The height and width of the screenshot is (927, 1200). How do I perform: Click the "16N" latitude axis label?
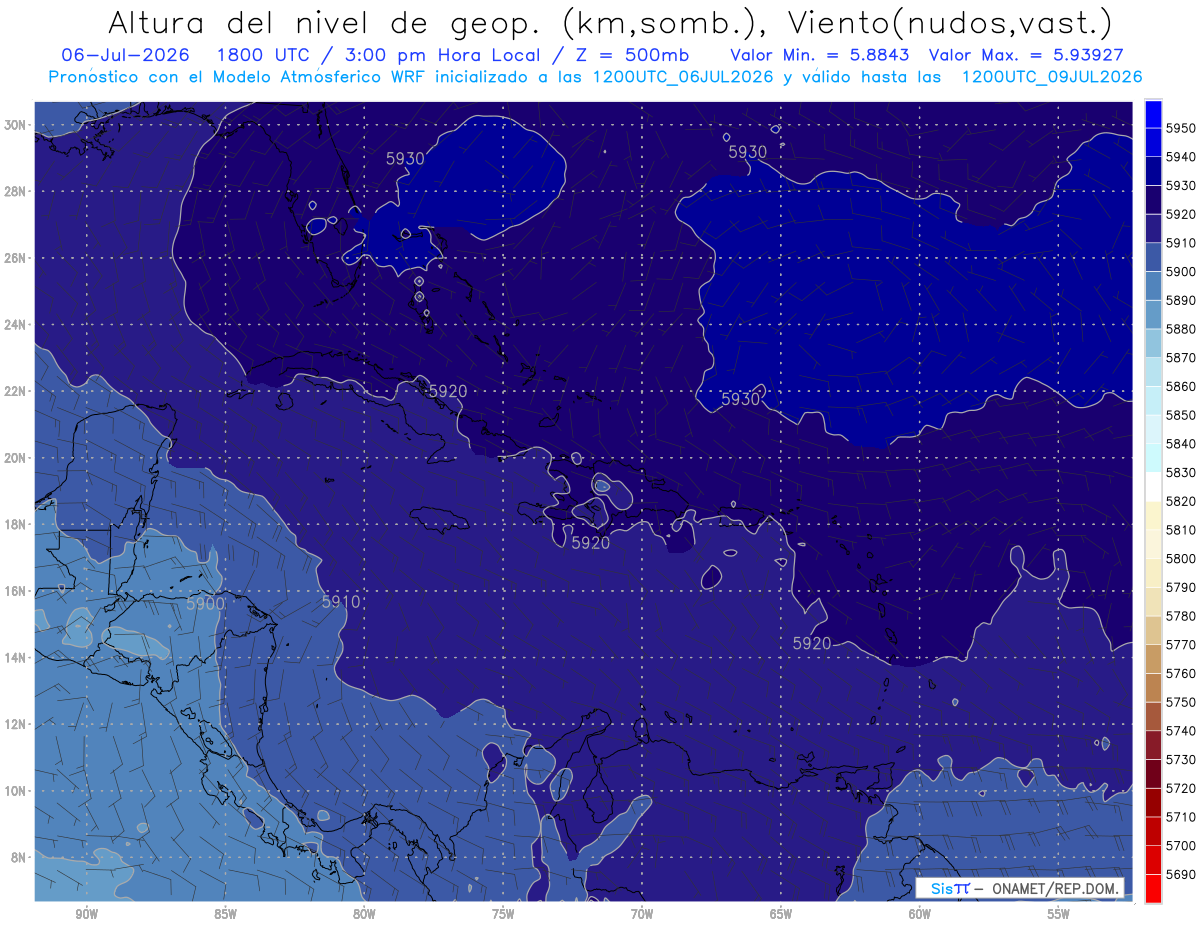point(15,591)
